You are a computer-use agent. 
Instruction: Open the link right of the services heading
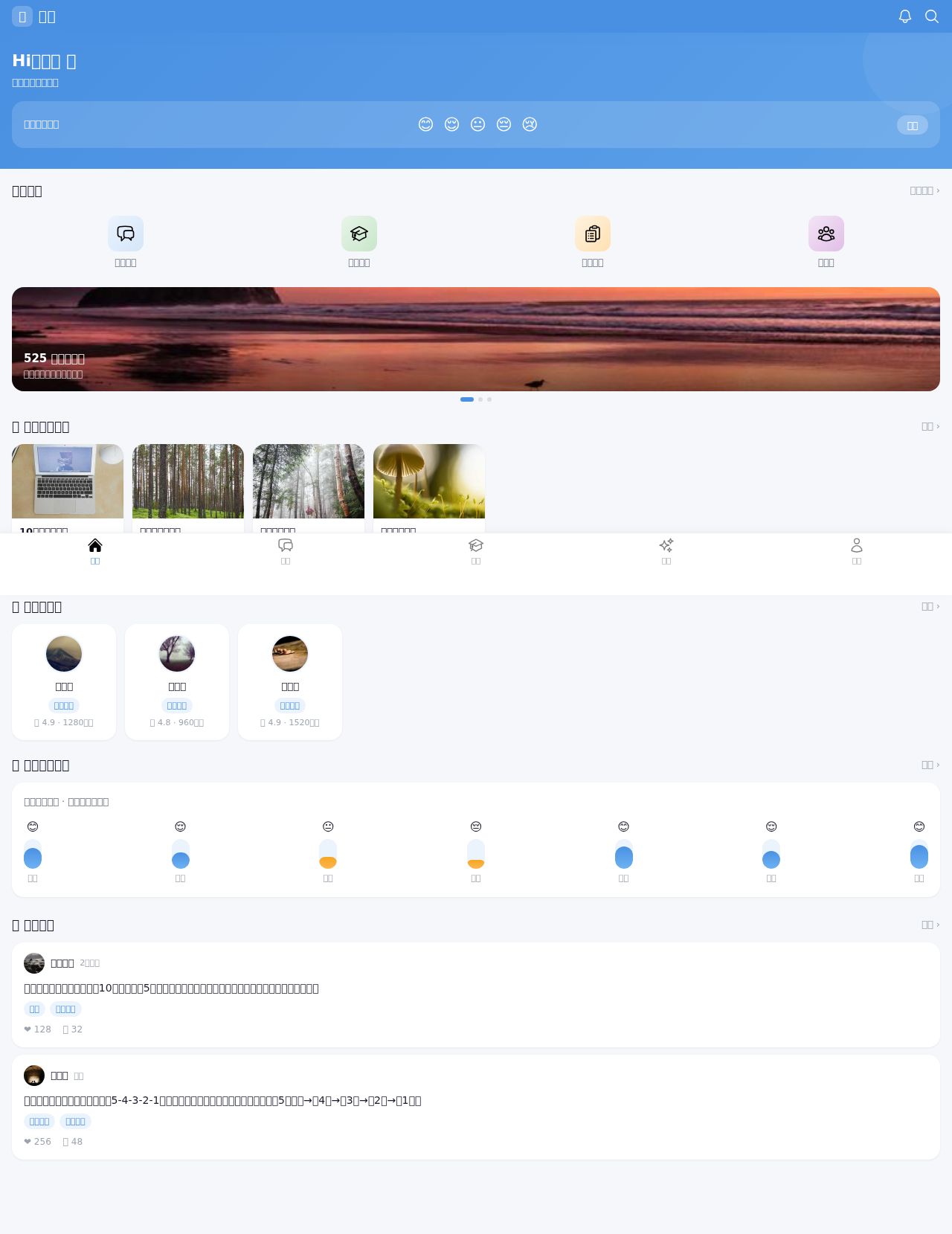[924, 190]
